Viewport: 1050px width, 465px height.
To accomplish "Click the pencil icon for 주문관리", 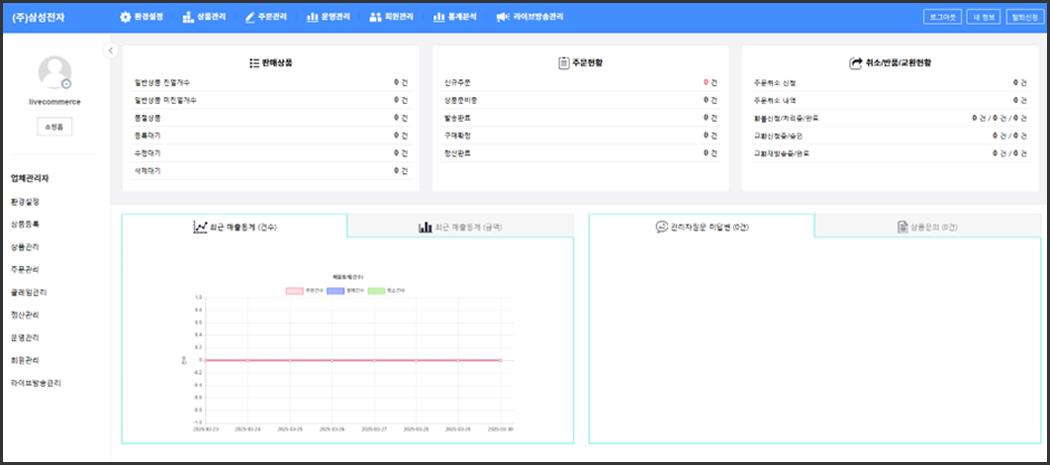I will 250,17.
